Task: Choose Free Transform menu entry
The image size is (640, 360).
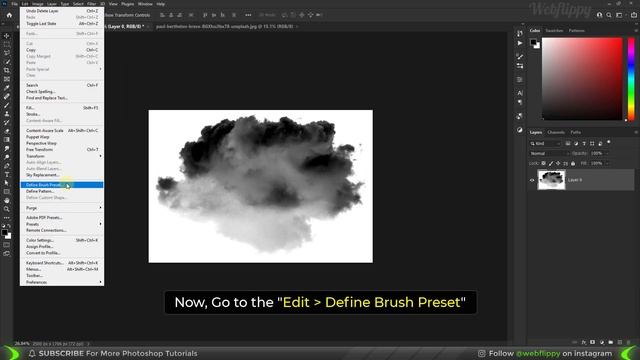Action: tap(62, 150)
